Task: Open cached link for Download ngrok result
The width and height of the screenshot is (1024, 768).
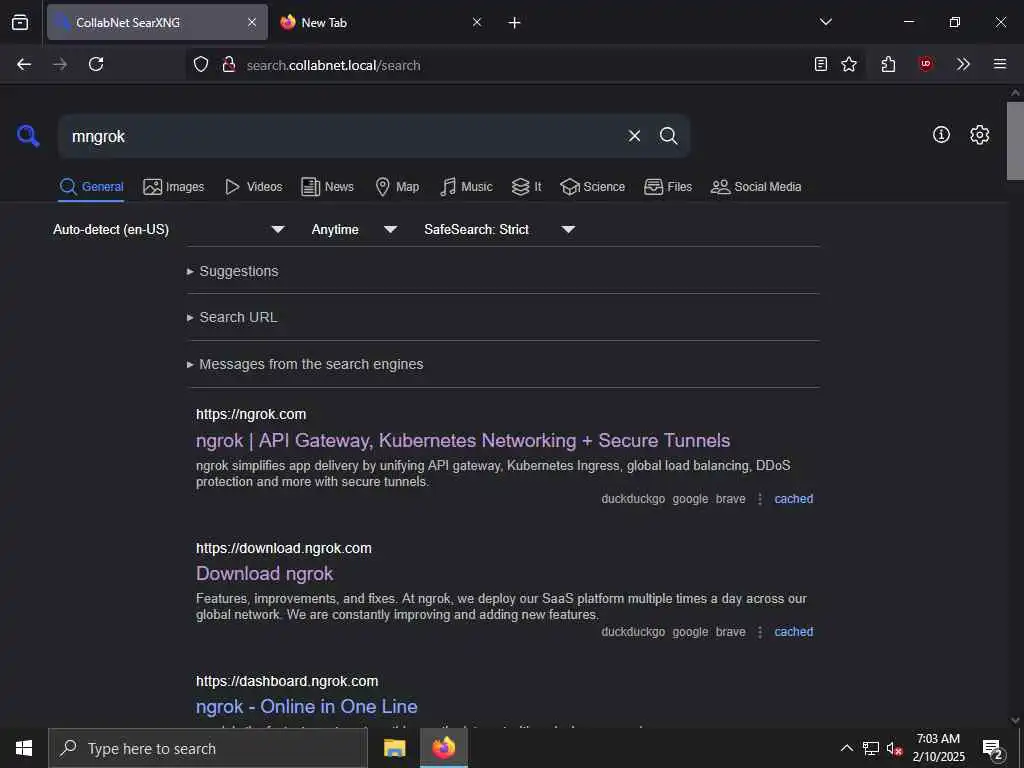Action: coord(793,632)
